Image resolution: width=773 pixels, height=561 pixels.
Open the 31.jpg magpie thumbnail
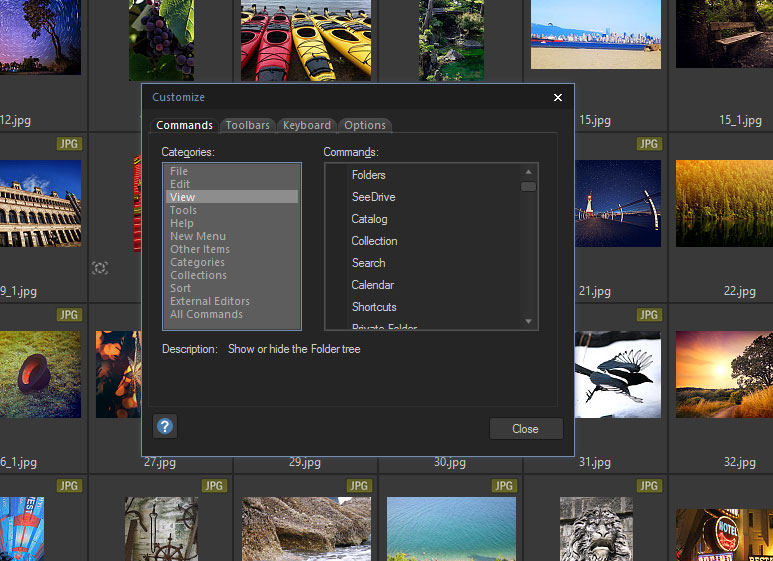(618, 374)
